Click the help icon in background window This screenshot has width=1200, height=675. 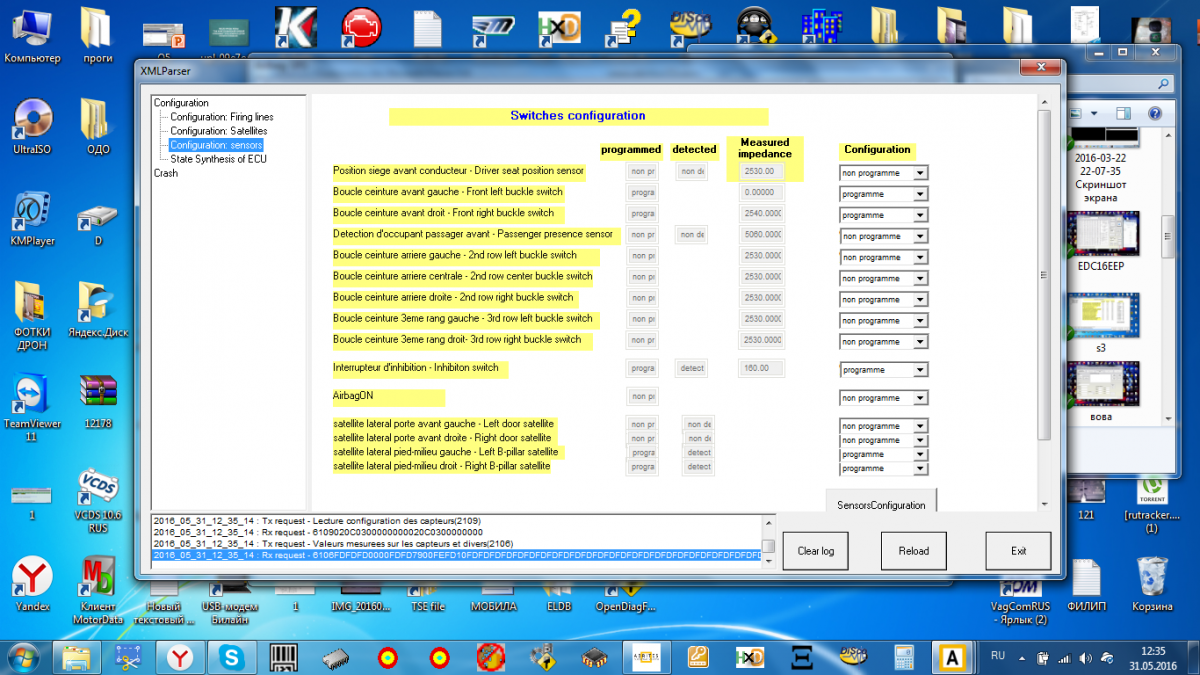click(x=1154, y=113)
